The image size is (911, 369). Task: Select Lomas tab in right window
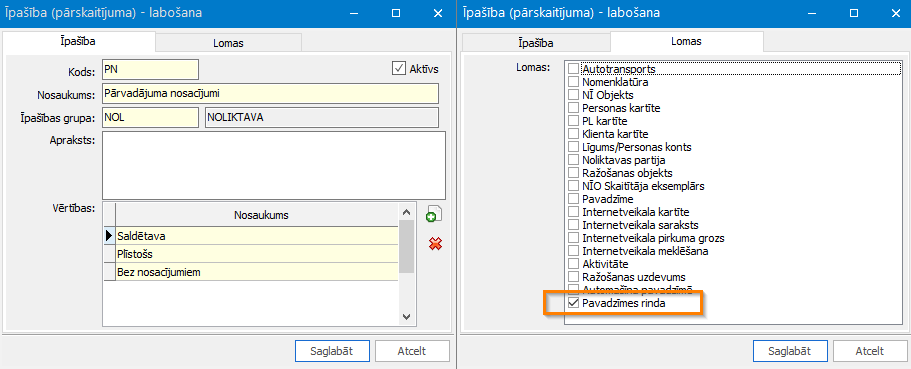[686, 41]
